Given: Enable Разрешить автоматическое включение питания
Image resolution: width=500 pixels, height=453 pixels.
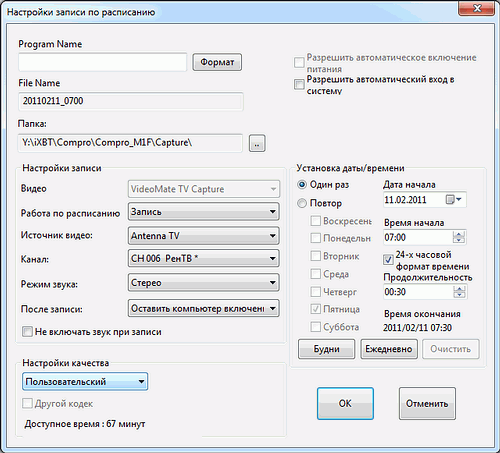Looking at the screenshot, I should pyautogui.click(x=299, y=62).
